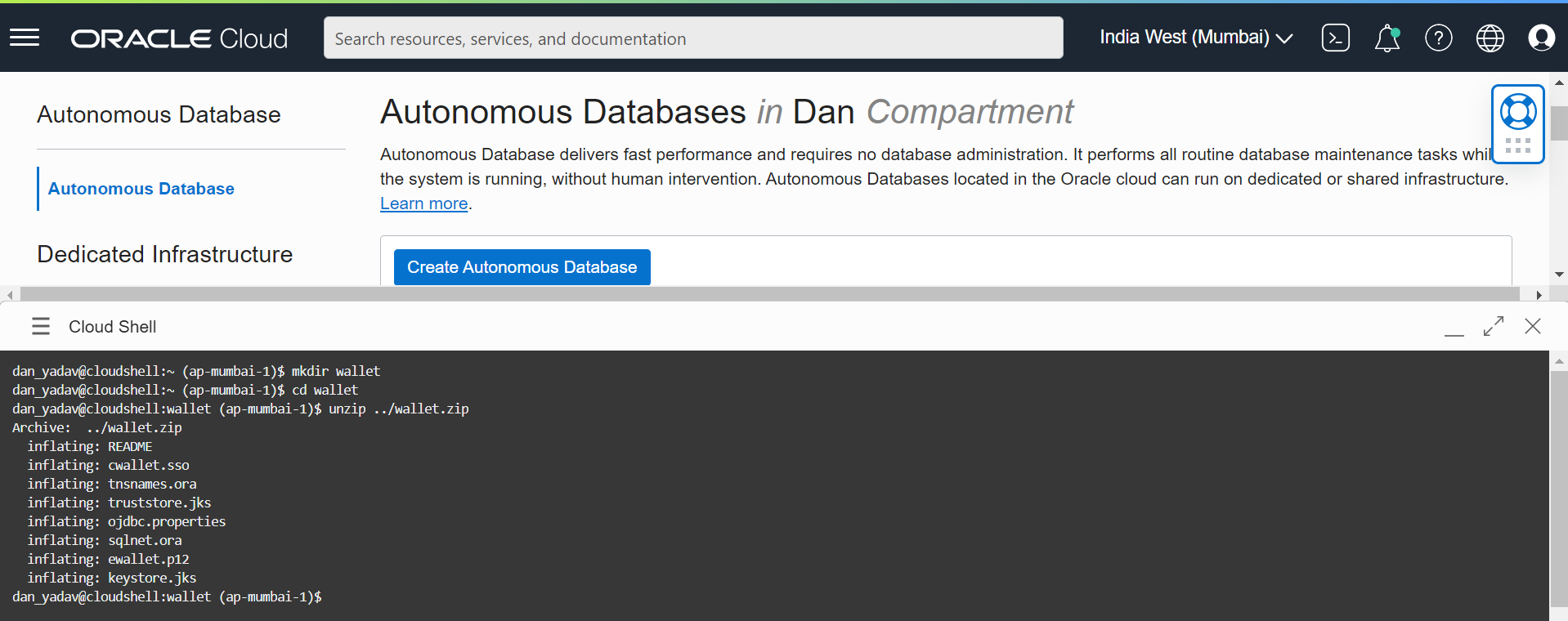Click the page scroll-down arrow
Viewport: 1568px width, 621px height.
(x=1559, y=275)
